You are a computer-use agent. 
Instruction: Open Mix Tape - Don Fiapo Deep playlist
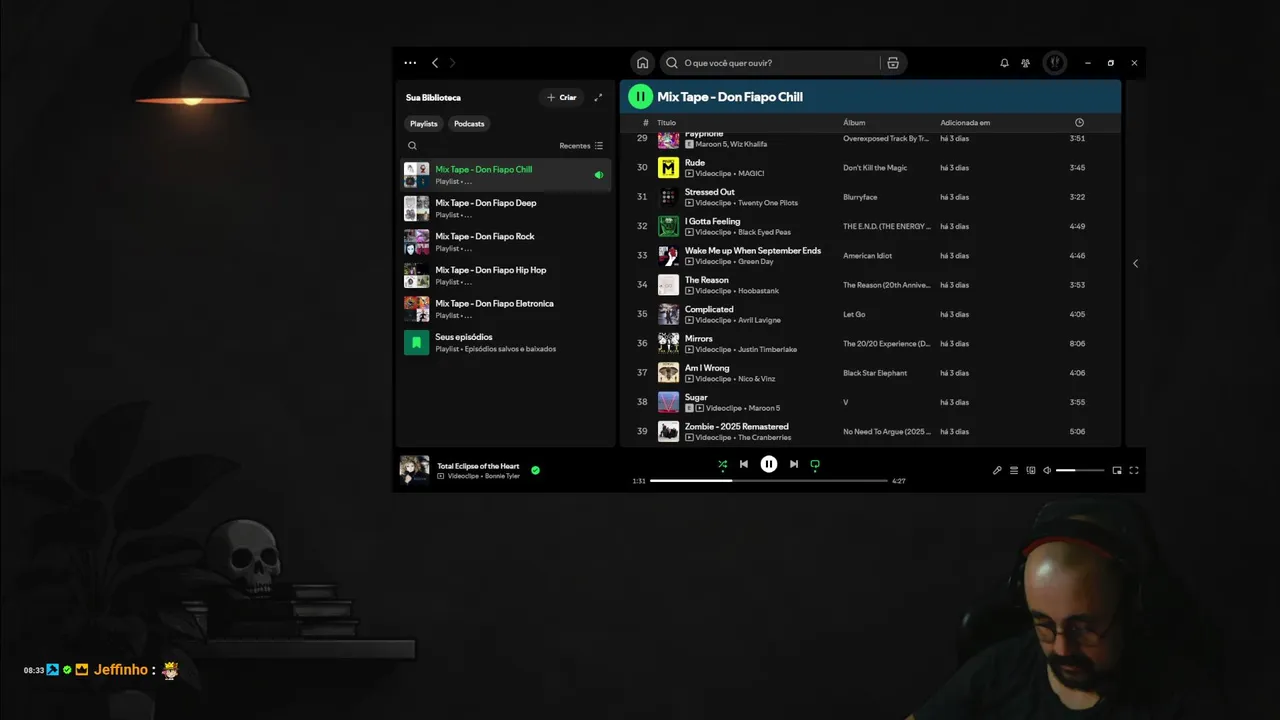coord(506,208)
